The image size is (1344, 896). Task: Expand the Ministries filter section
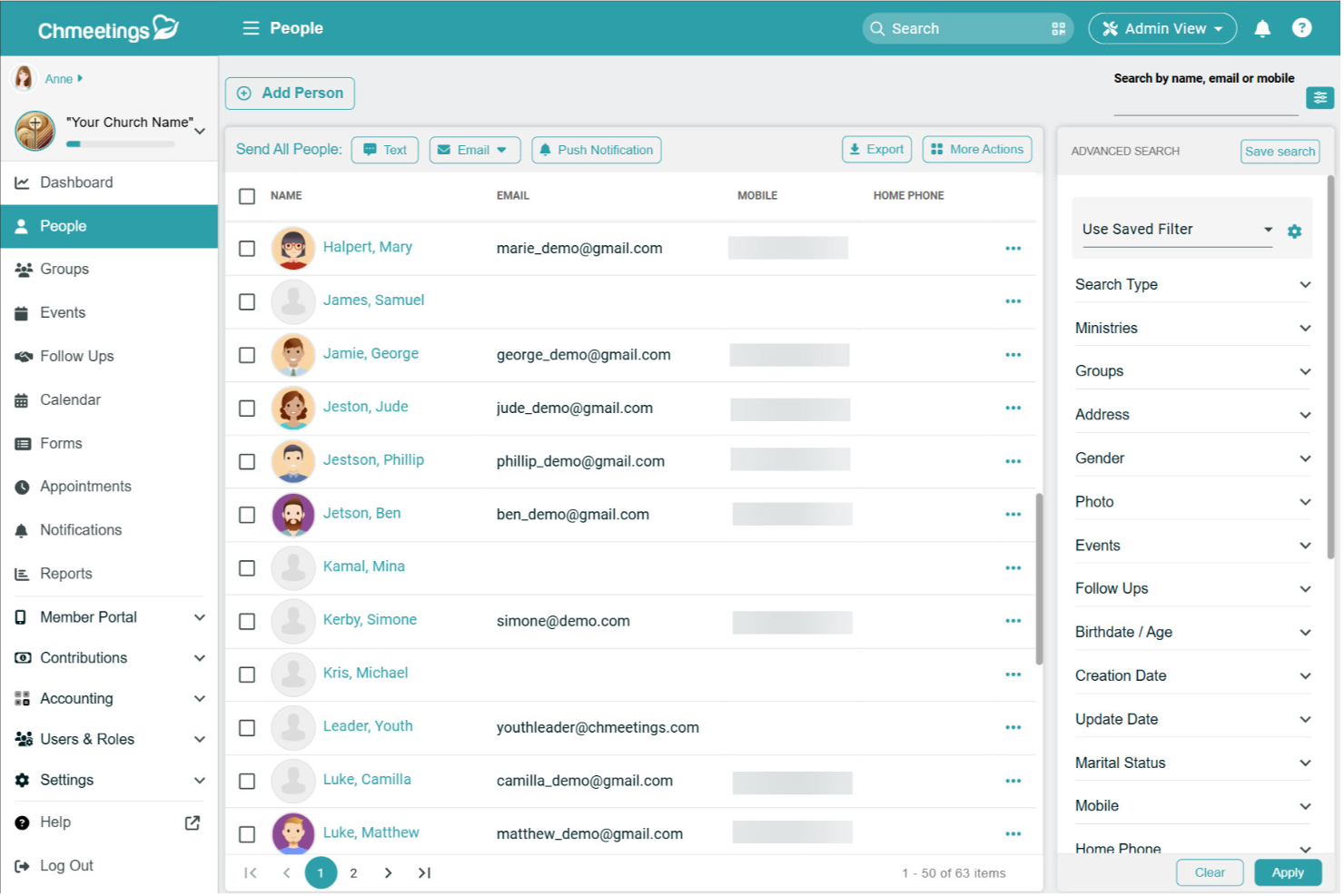(1192, 327)
